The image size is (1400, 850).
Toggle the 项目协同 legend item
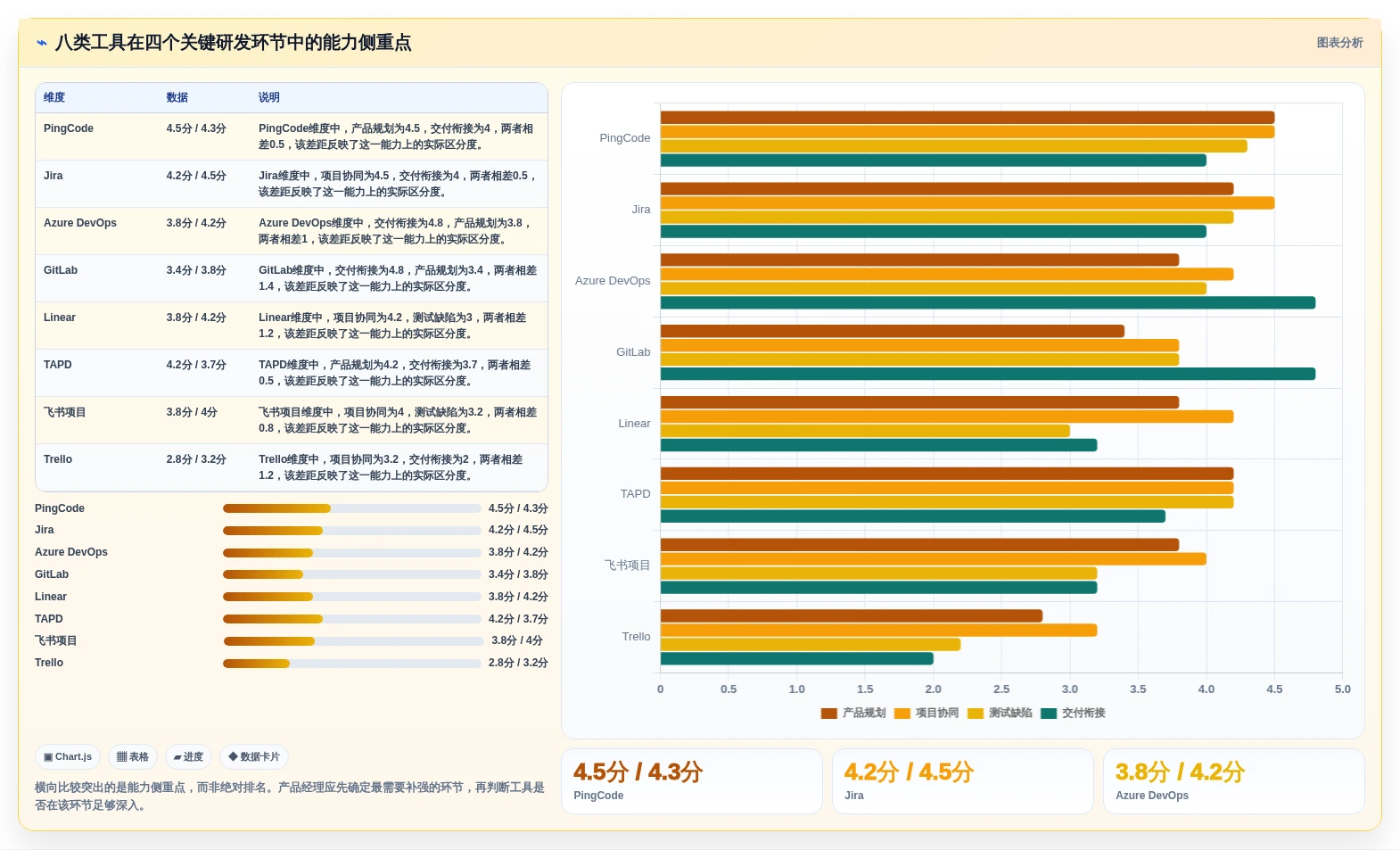(x=926, y=713)
